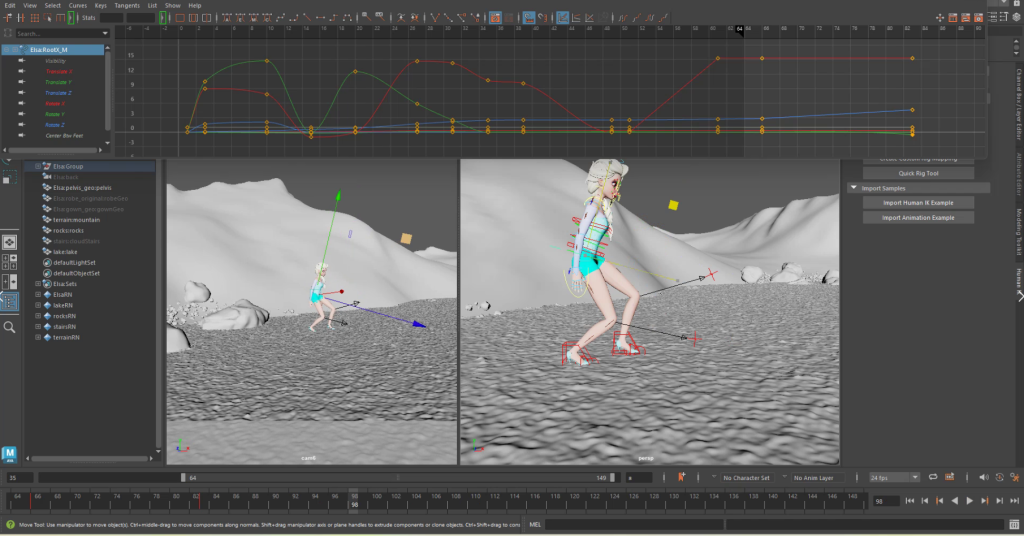Click the time slider current frame marker at 98
1024x536 pixels.
[354, 500]
